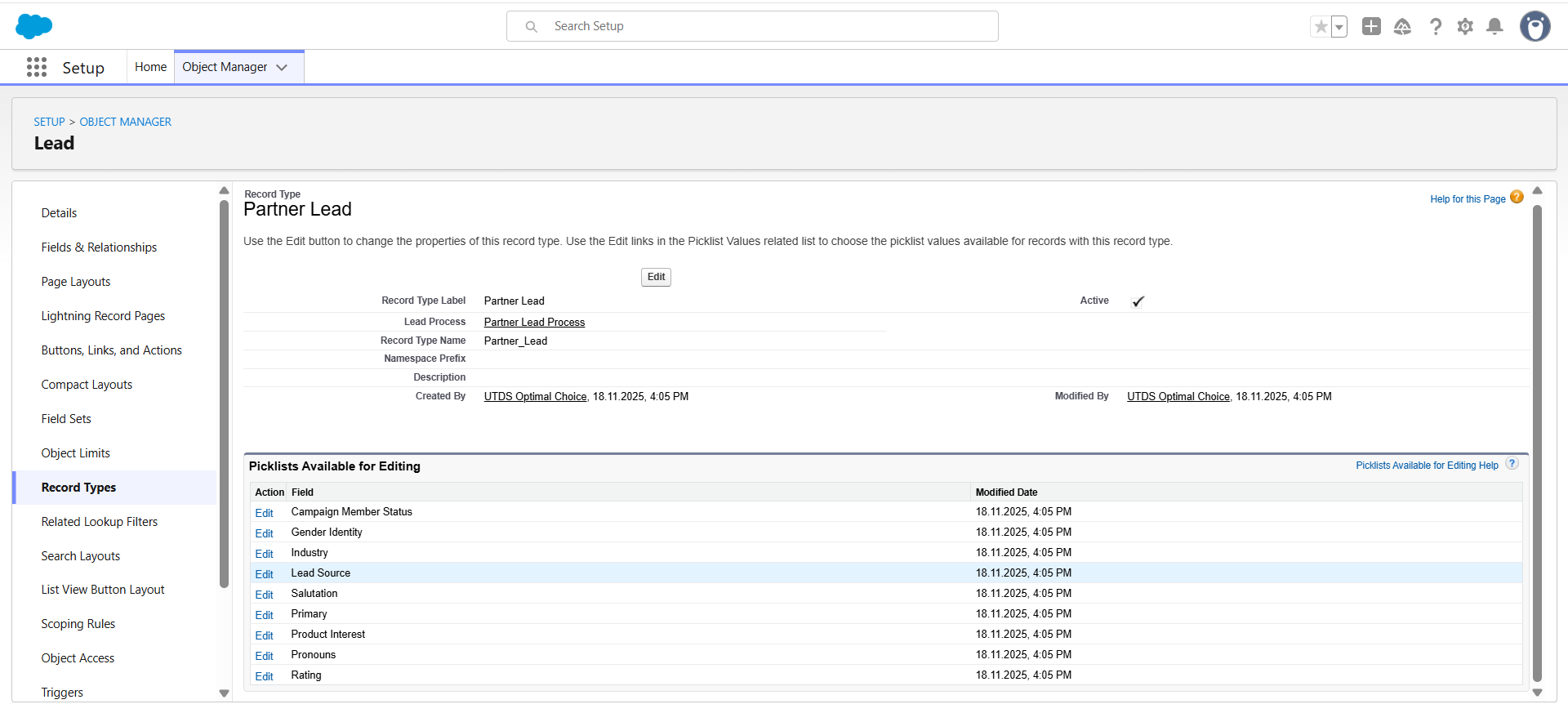Viewport: 1568px width, 713px height.
Task: Open List View Button Layout
Action: click(x=103, y=590)
